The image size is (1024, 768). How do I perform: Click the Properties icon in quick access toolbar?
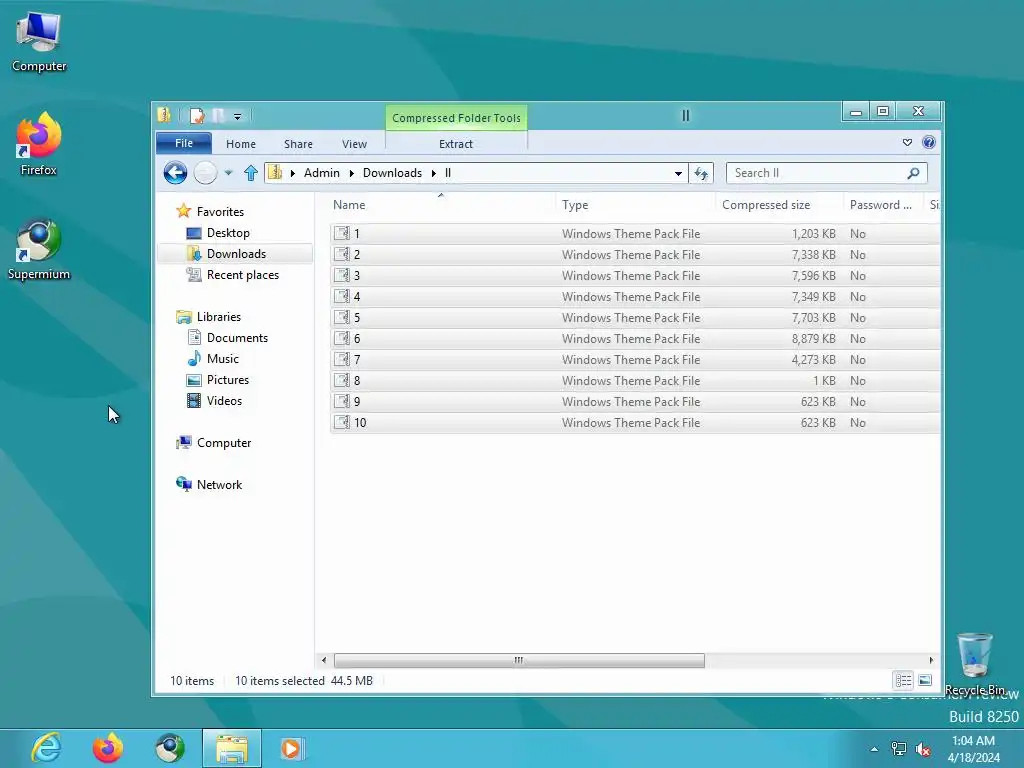(x=197, y=116)
